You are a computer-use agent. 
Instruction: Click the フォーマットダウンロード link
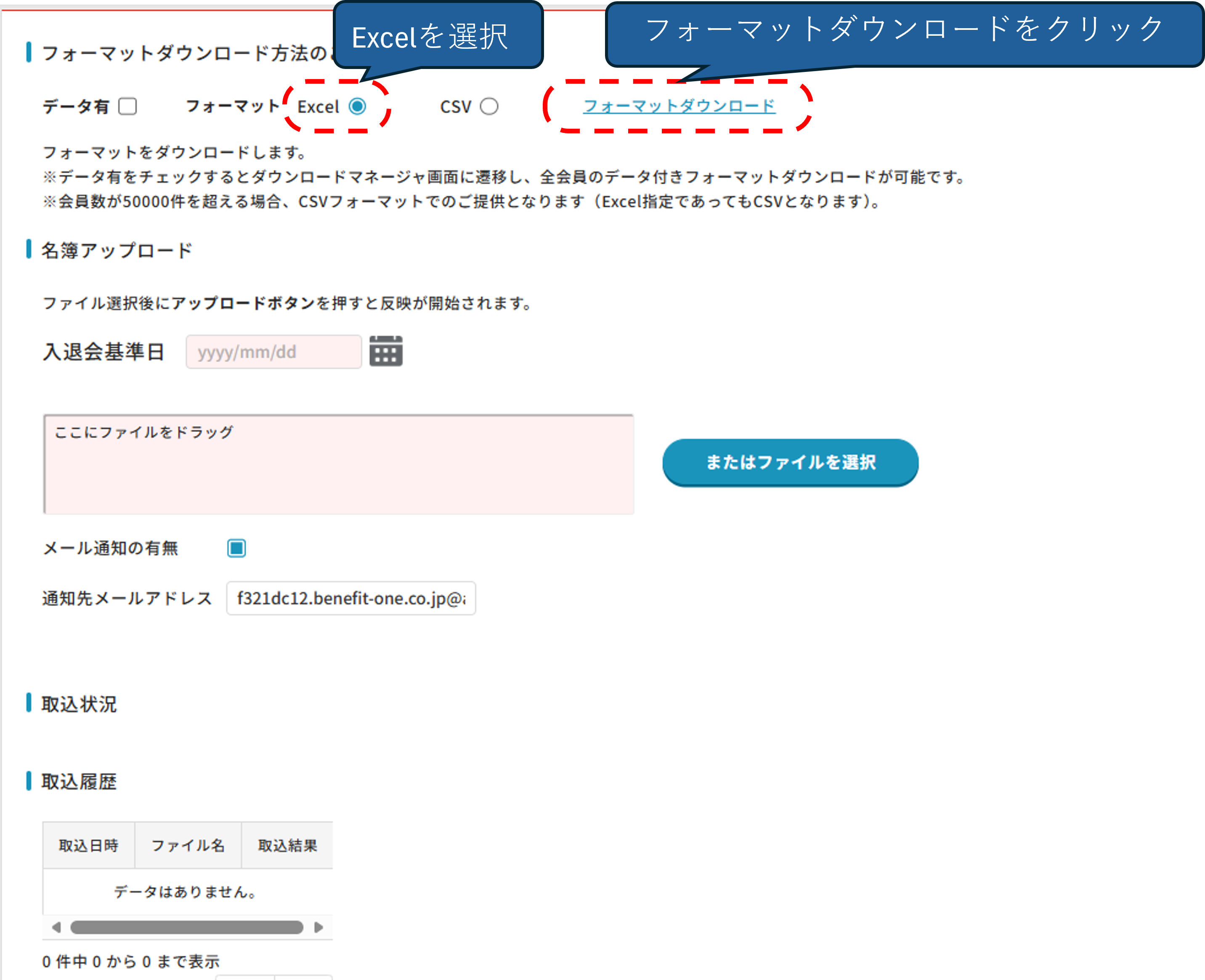tap(679, 106)
